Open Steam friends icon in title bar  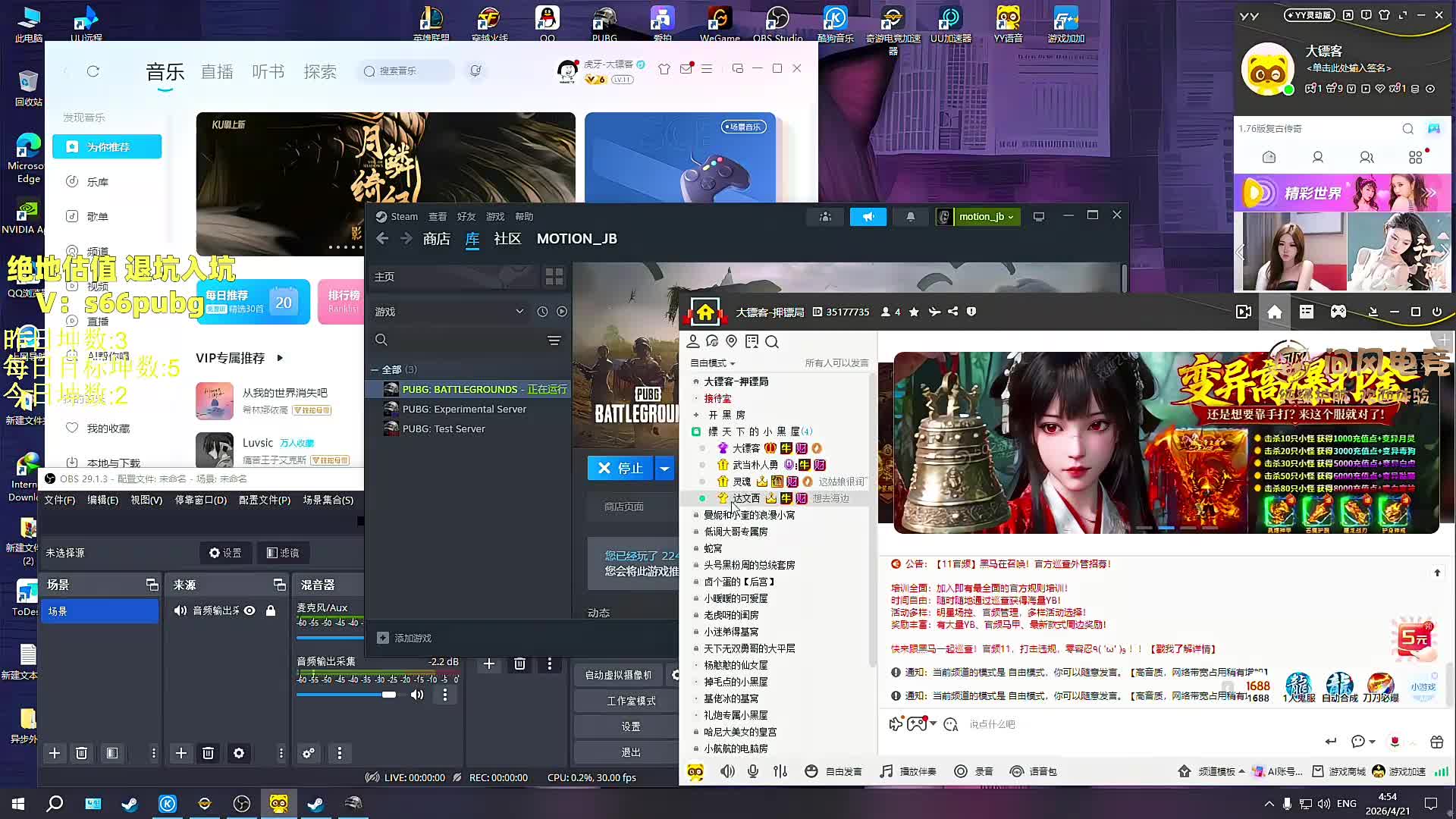825,217
